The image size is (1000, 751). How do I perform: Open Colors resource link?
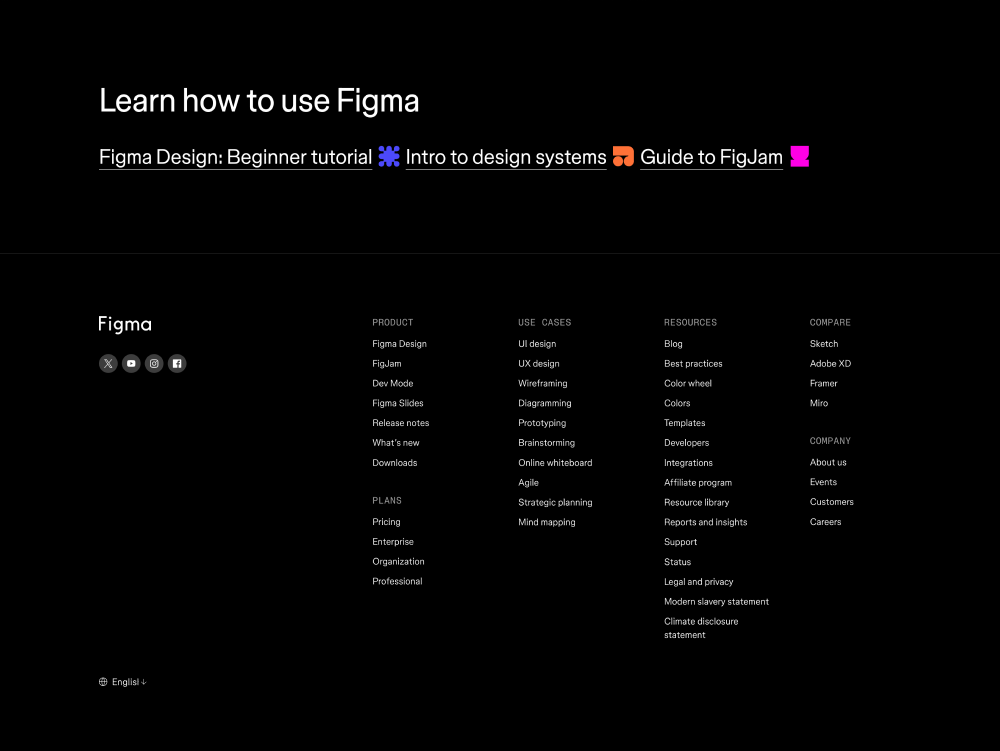pyautogui.click(x=677, y=403)
